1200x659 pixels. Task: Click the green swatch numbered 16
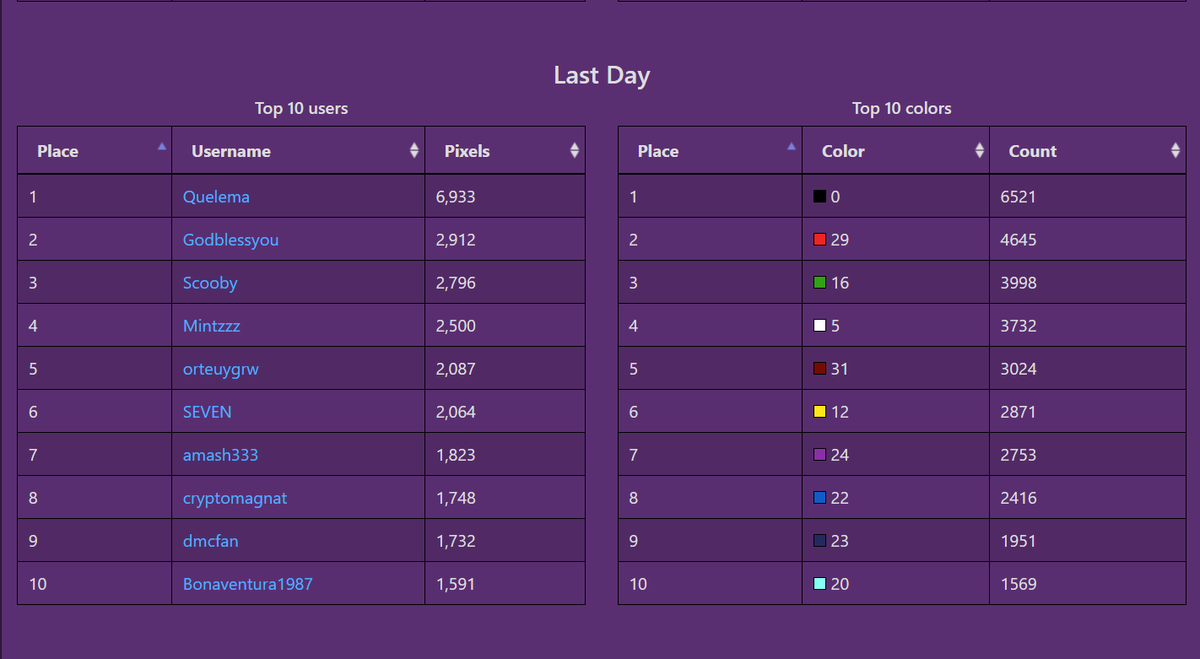pyautogui.click(x=820, y=283)
